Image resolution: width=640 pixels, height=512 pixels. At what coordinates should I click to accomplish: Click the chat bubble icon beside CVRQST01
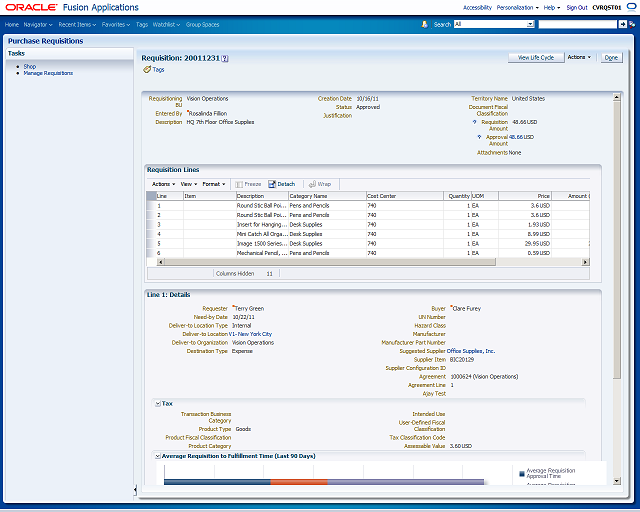631,7
